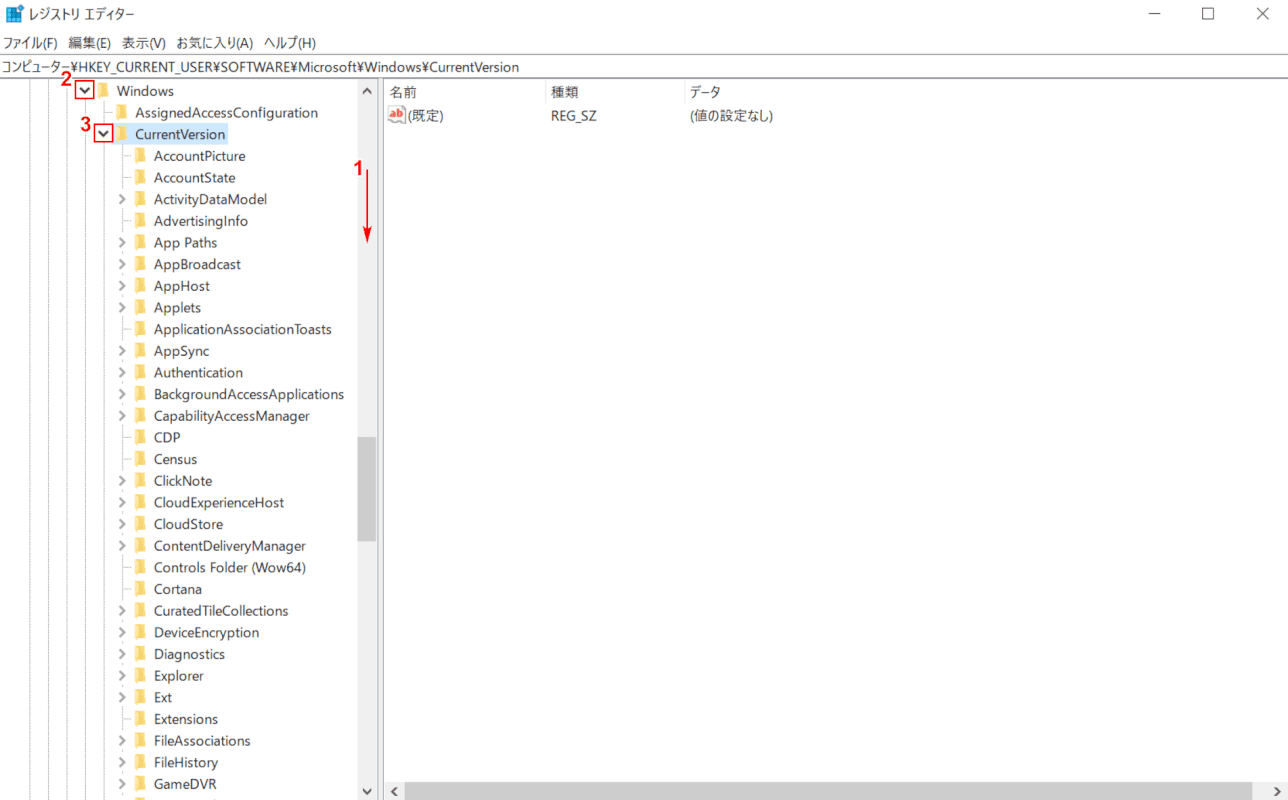
Task: Expand the ActivityDataModel key
Action: 122,200
